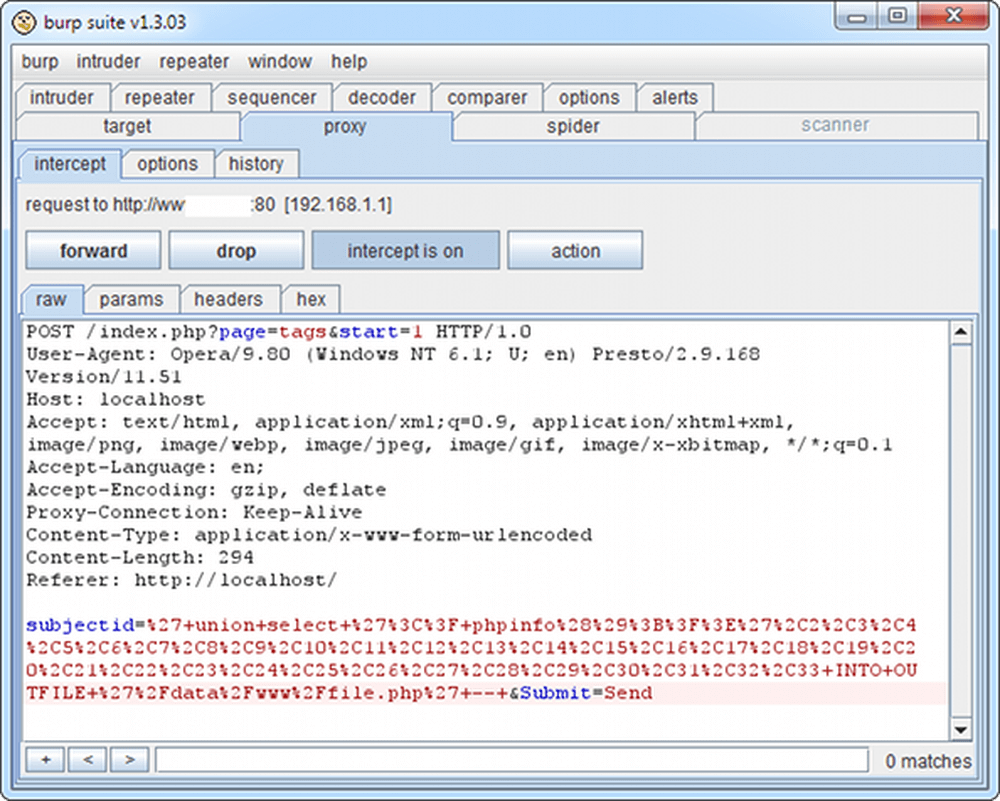This screenshot has height=801, width=1000.
Task: Click the down arrow of the vertical scrollbar
Action: (961, 731)
